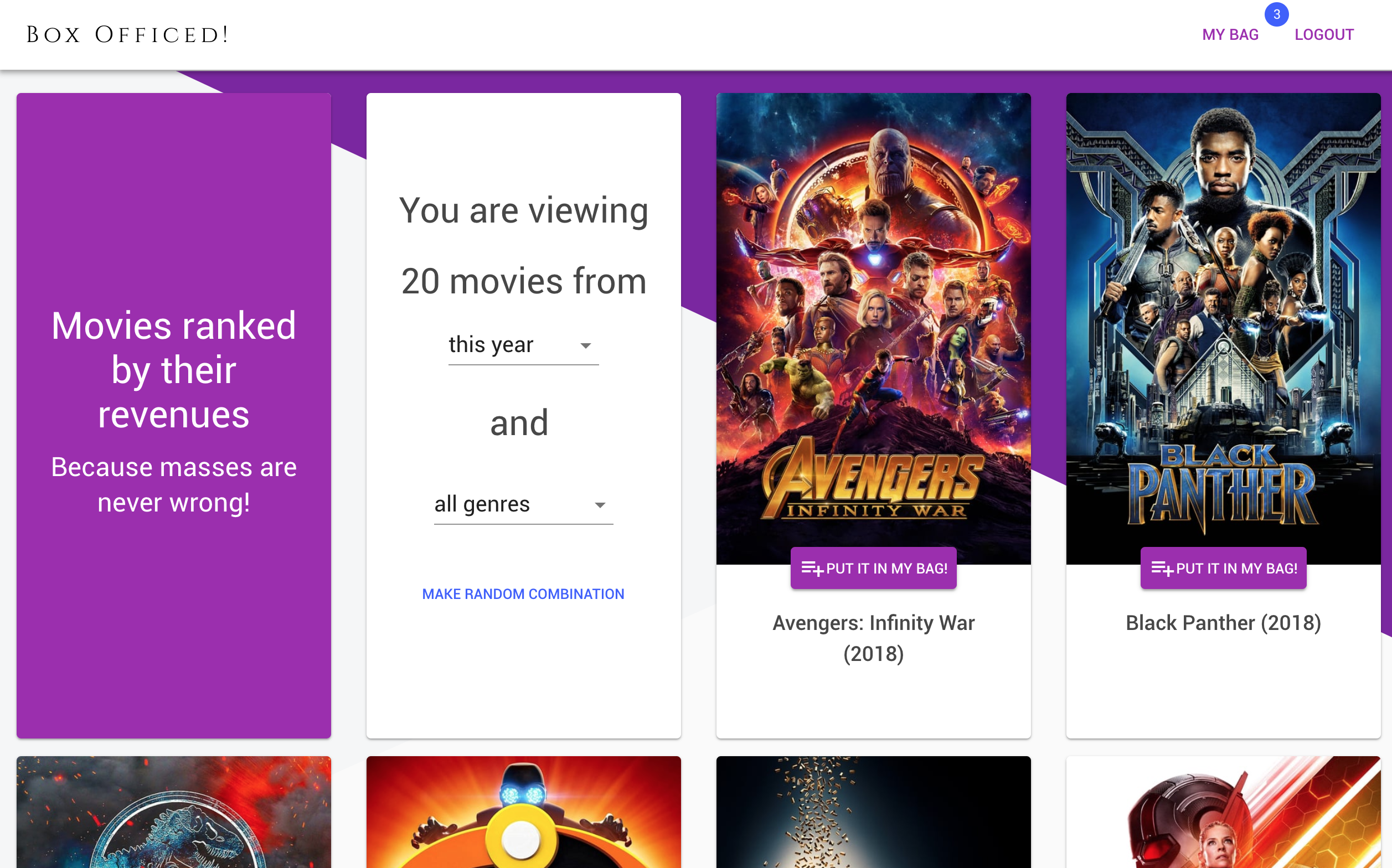The width and height of the screenshot is (1392, 868).
Task: Click the Jurassic World dinosaur poster
Action: 173,812
